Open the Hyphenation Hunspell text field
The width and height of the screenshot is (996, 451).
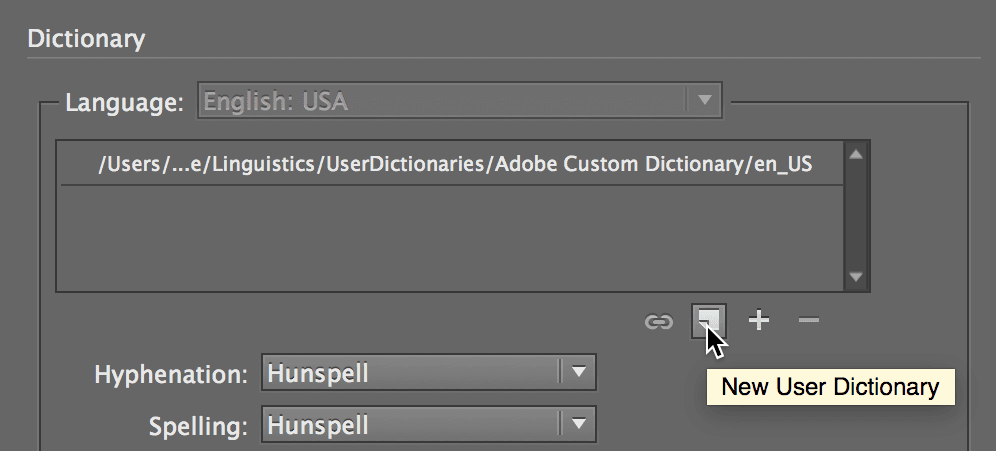pos(429,372)
